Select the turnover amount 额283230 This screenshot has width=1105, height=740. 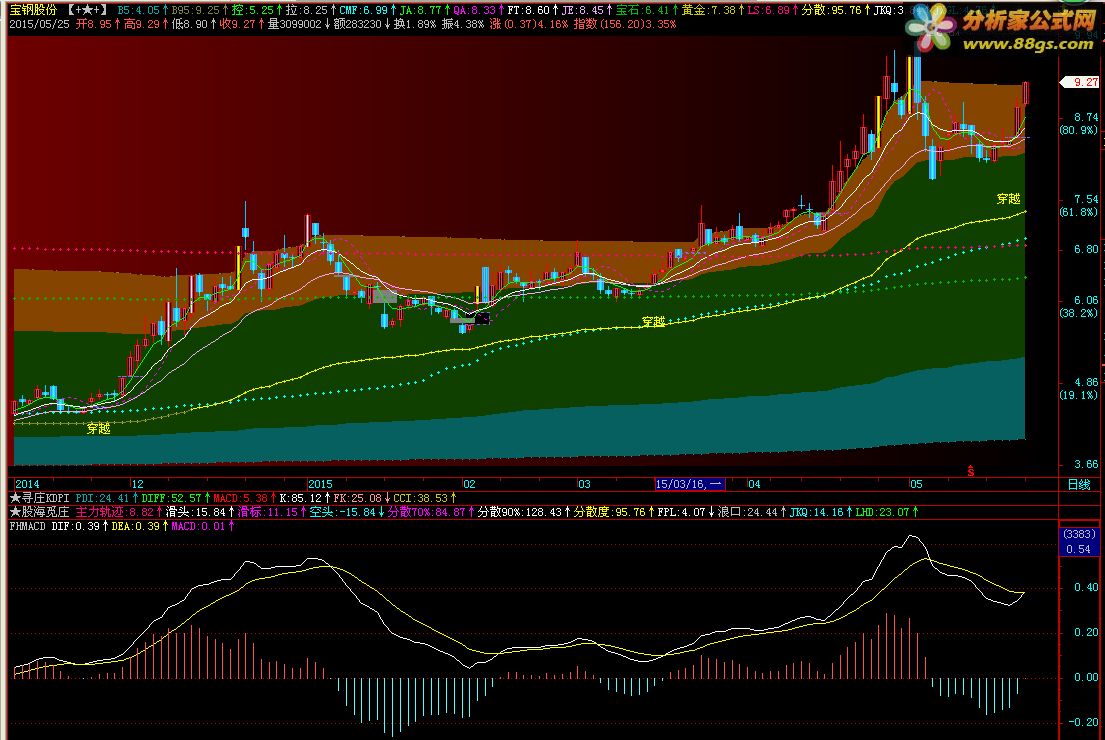pos(357,24)
